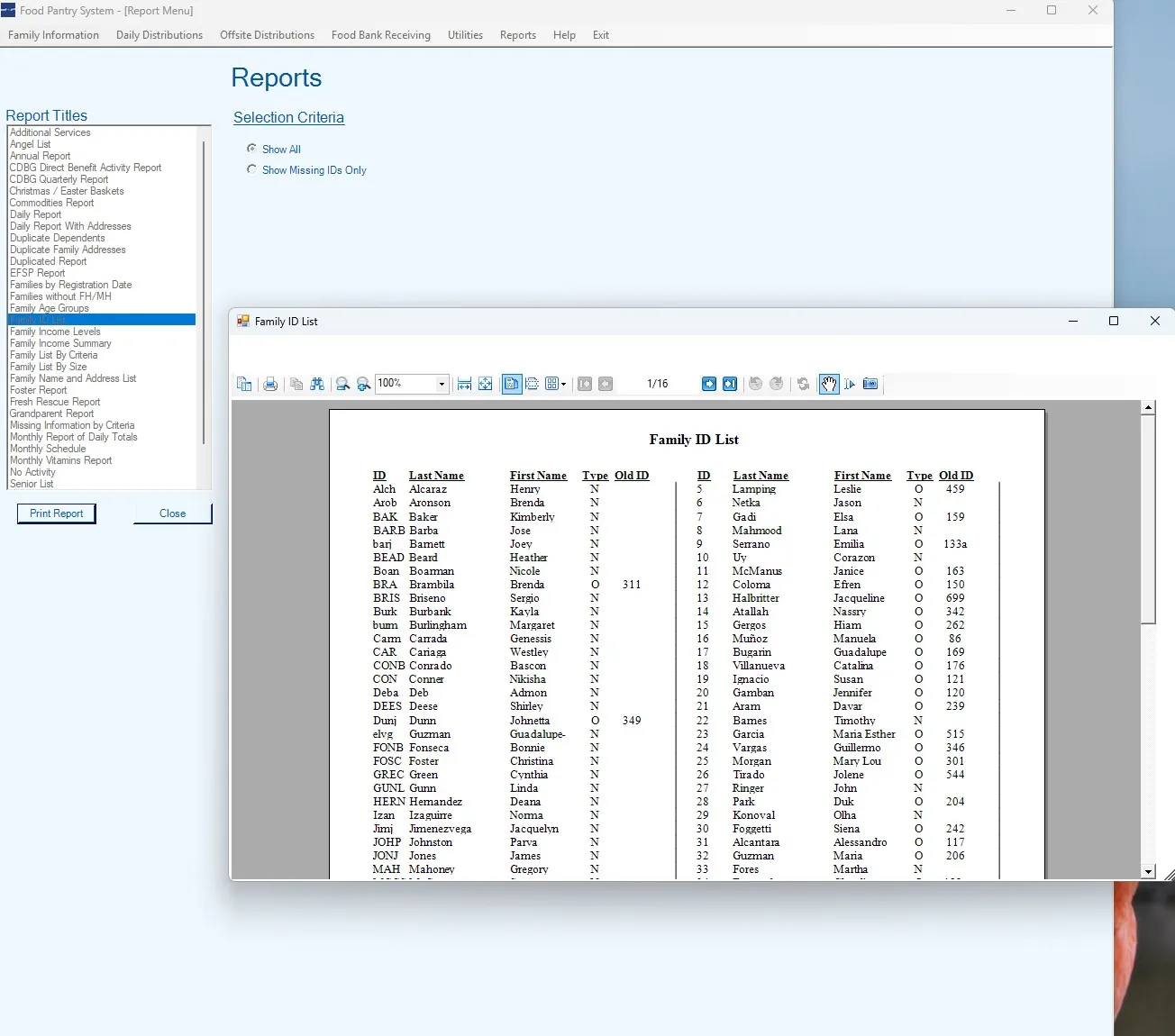The height and width of the screenshot is (1036, 1175).
Task: Open the zoom percentage dropdown arrow
Action: click(x=442, y=384)
